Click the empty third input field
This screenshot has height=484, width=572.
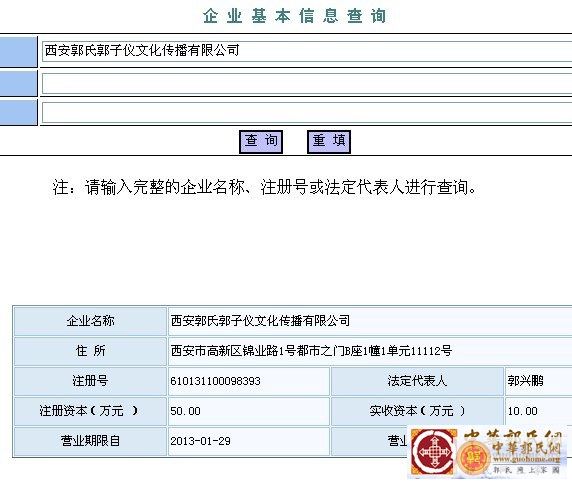point(307,112)
